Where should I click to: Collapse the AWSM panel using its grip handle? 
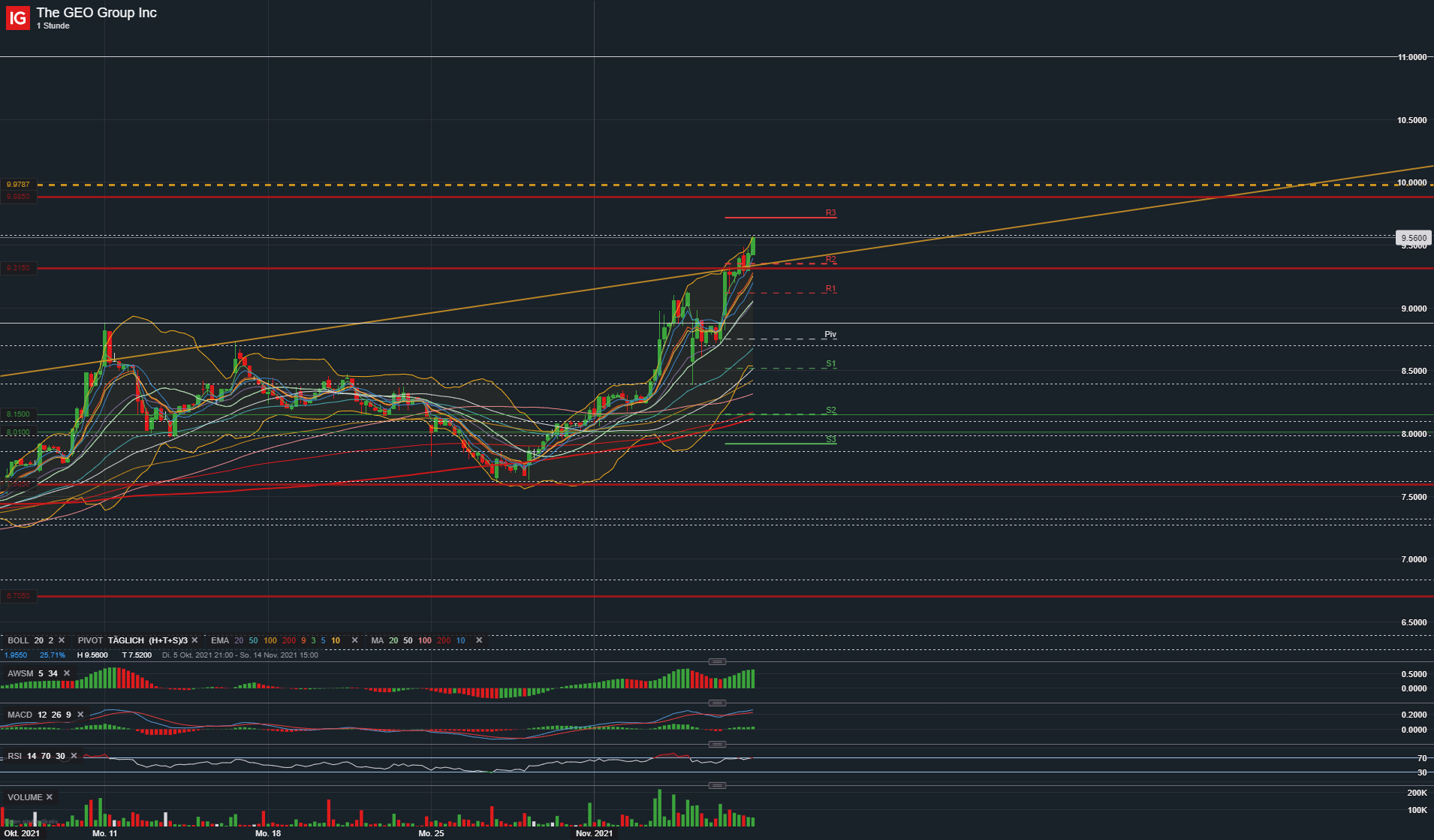(x=717, y=661)
